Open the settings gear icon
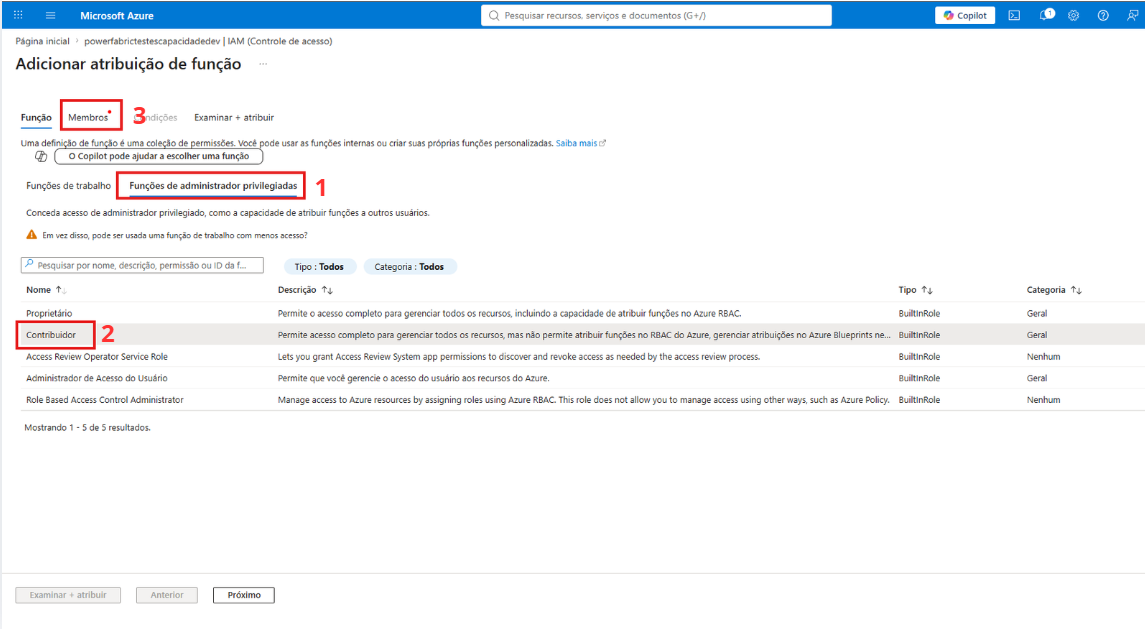 pos(1073,15)
